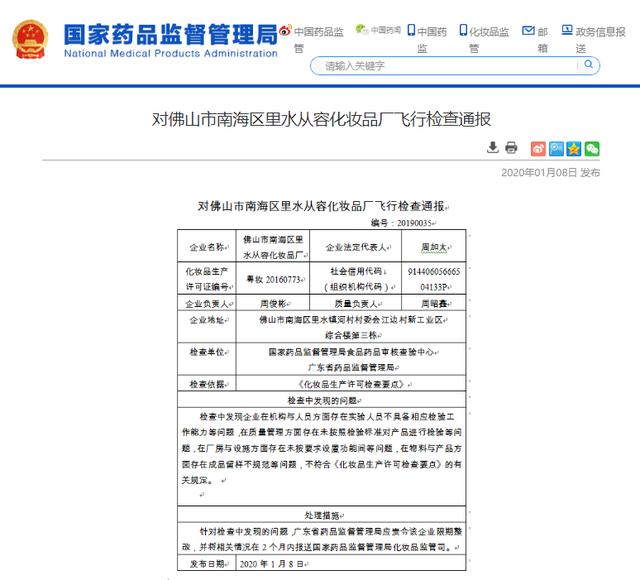This screenshot has width=640, height=580.
Task: Click the WeChat icon in header
Action: pos(362,29)
